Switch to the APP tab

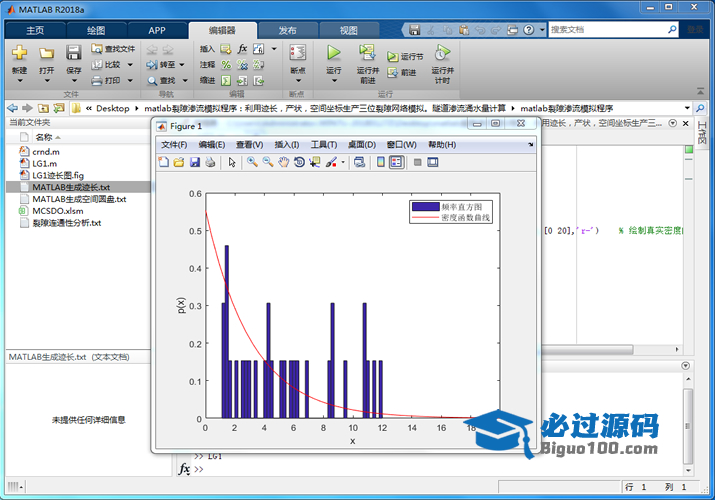coord(157,30)
